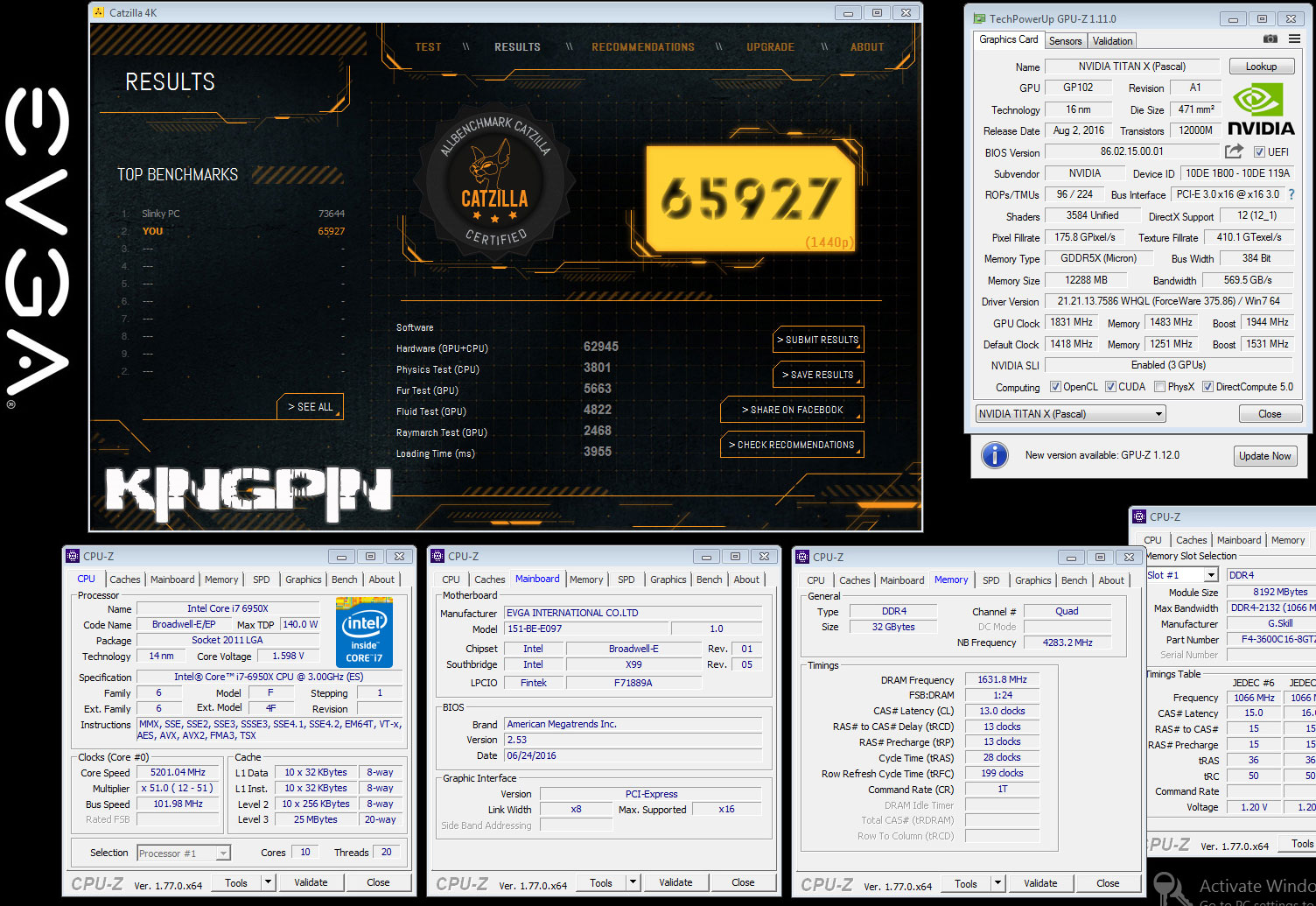
Task: Expand the Tools dropdown arrow in the CPU-Z Memory tab window
Action: click(x=998, y=883)
